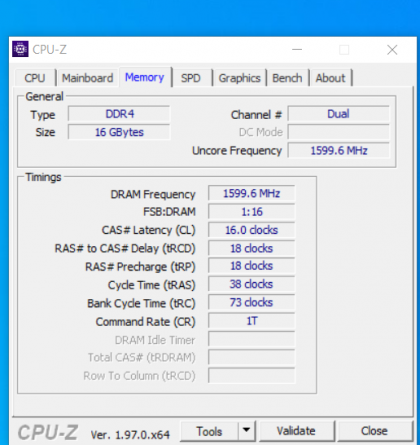Click the RAS# to CAS# Delay label
420x445 pixels.
tap(125, 248)
